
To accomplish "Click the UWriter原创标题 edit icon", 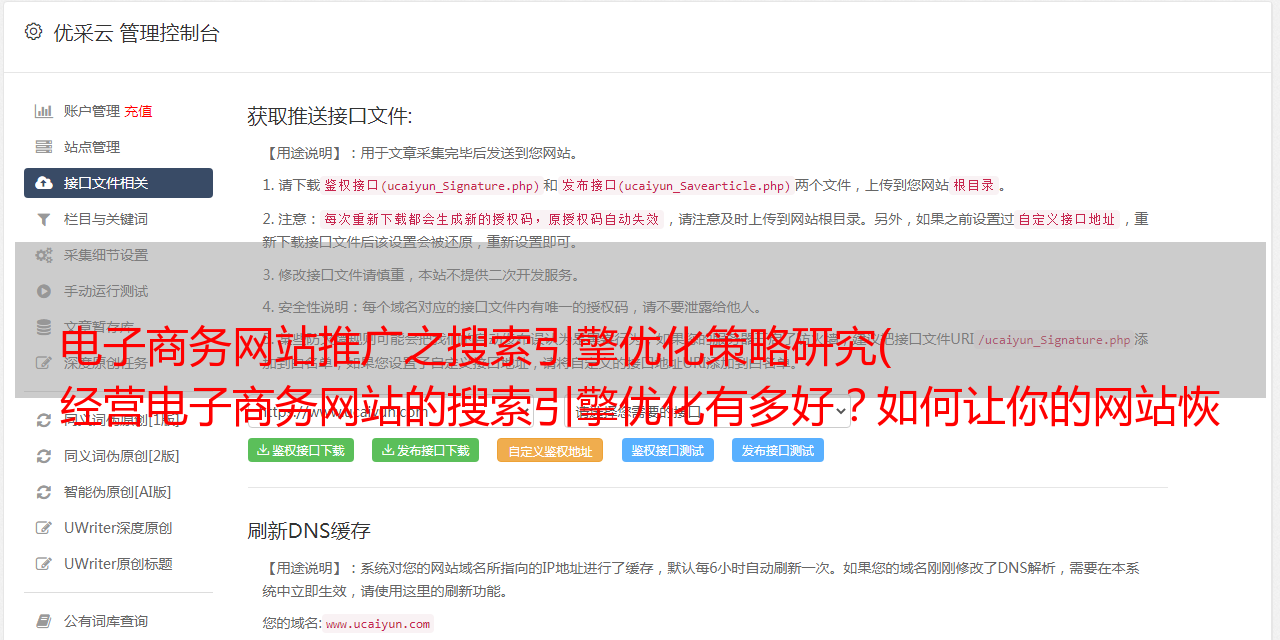I will [44, 564].
